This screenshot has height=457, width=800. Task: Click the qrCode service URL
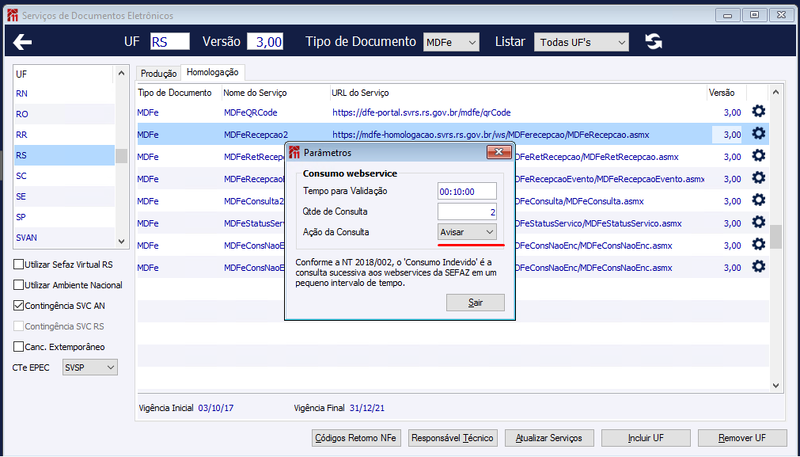click(x=421, y=113)
